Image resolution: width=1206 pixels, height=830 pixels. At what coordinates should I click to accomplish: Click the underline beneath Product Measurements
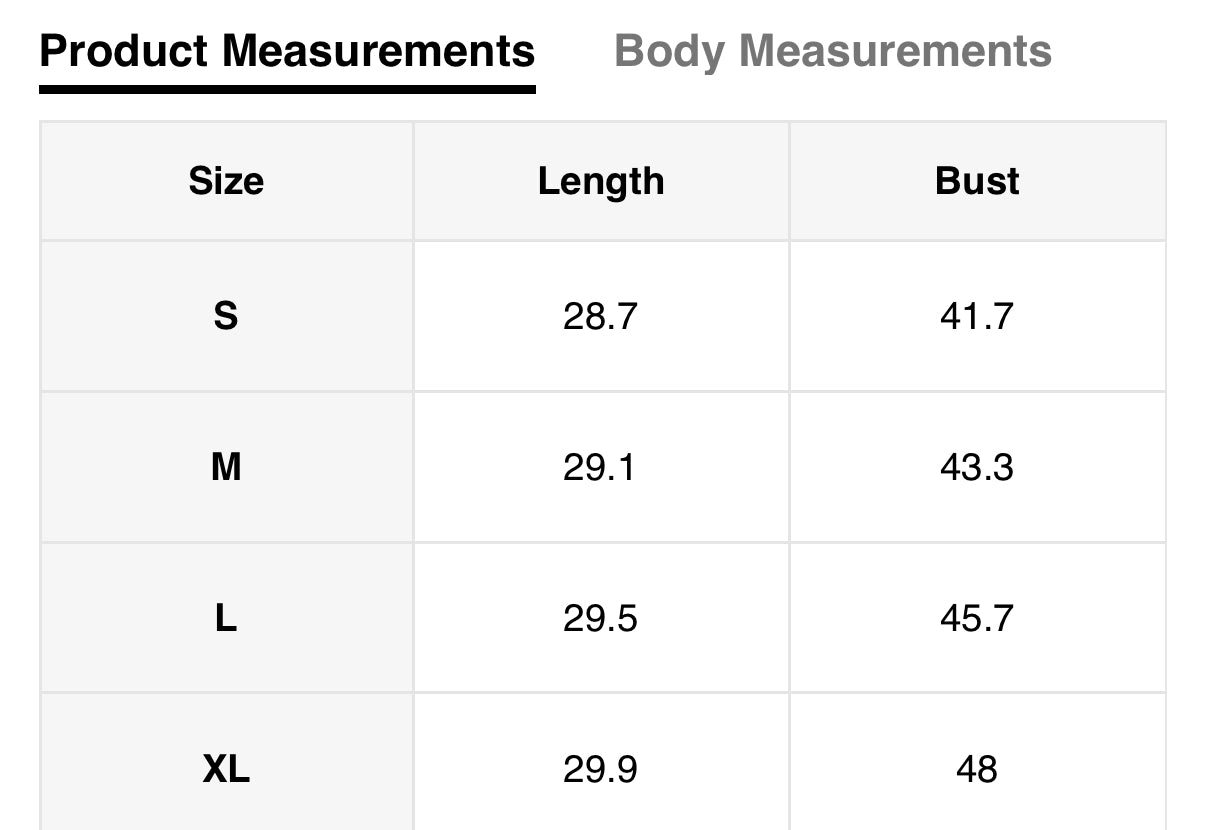pyautogui.click(x=287, y=89)
